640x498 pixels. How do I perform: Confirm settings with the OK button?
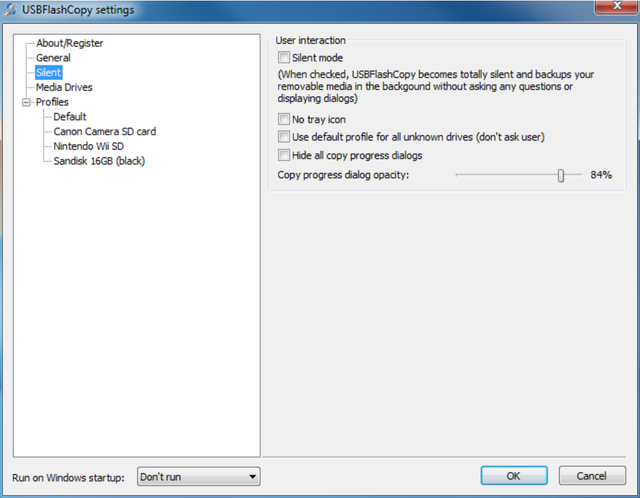click(514, 476)
